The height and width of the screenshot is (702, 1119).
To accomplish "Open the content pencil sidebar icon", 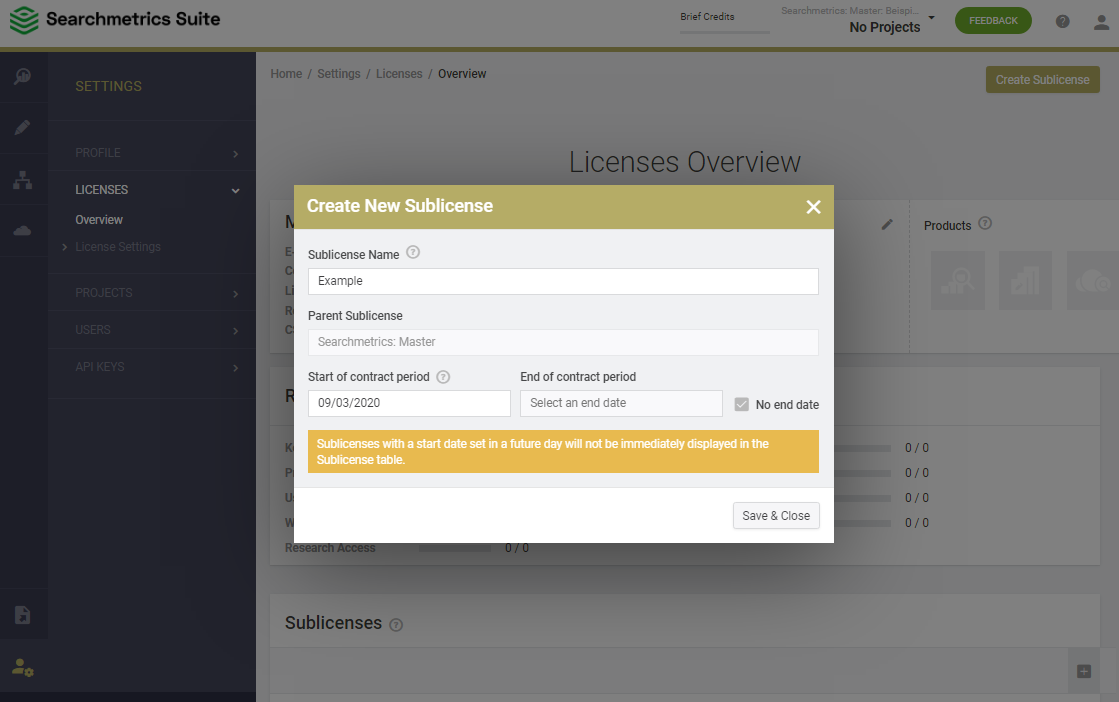I will point(23,128).
